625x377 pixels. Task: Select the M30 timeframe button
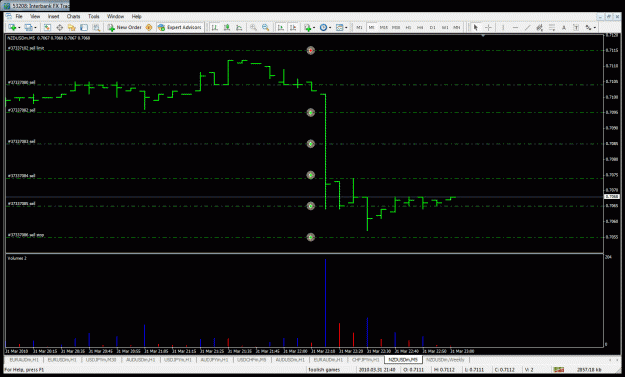396,27
